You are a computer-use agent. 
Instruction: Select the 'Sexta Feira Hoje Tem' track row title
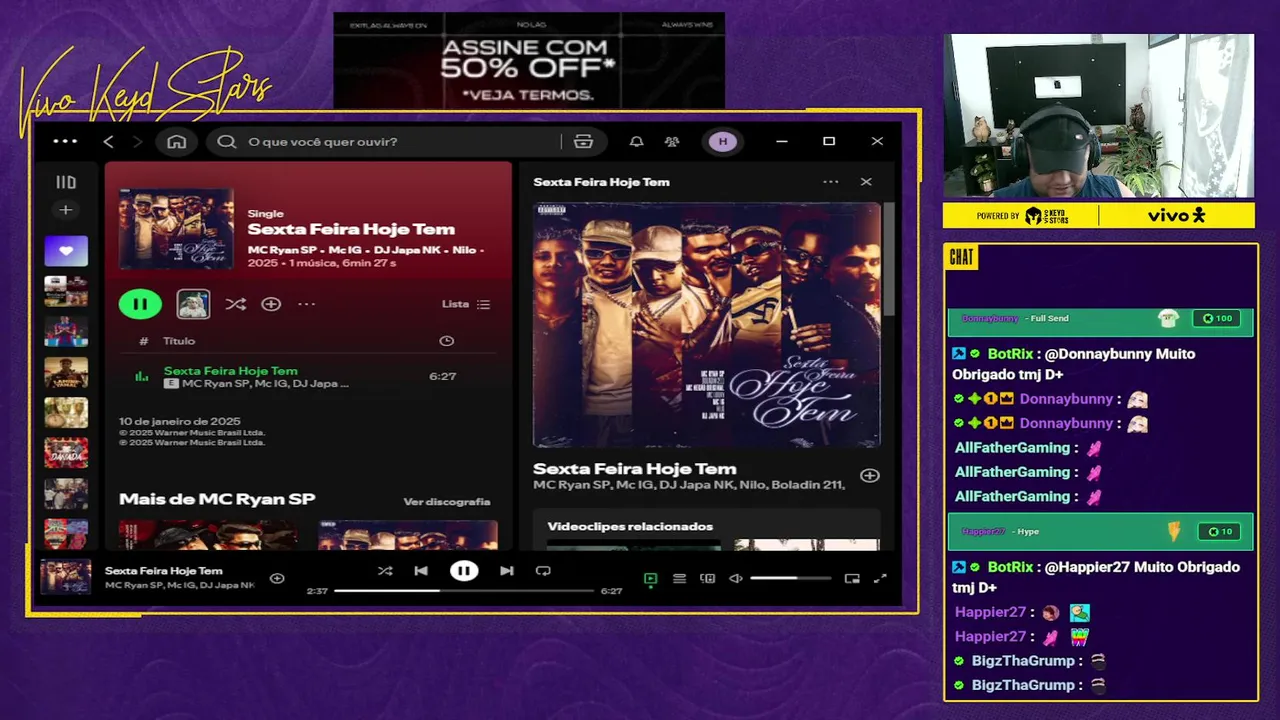click(x=231, y=371)
